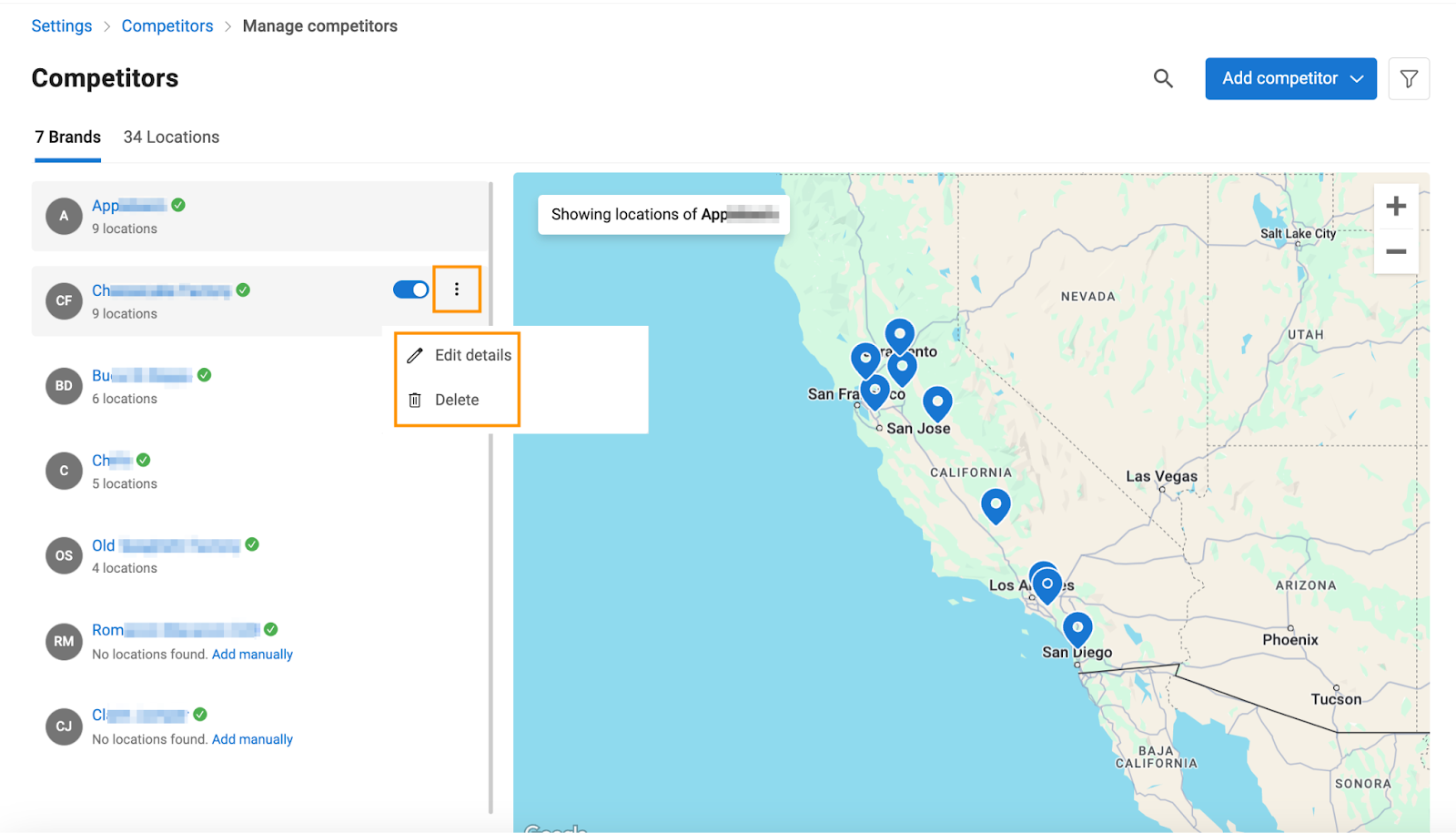Click the "4 locations" text under Old brand
The height and width of the screenshot is (833, 1456).
click(125, 569)
